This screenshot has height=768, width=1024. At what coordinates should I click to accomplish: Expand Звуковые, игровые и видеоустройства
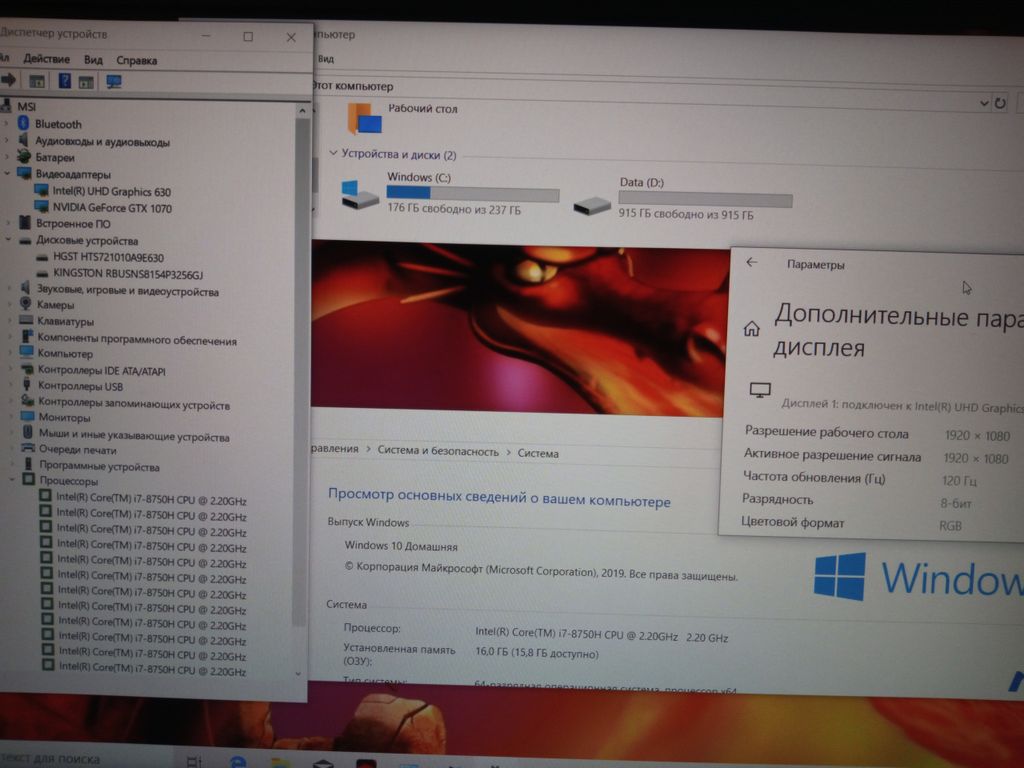10,288
